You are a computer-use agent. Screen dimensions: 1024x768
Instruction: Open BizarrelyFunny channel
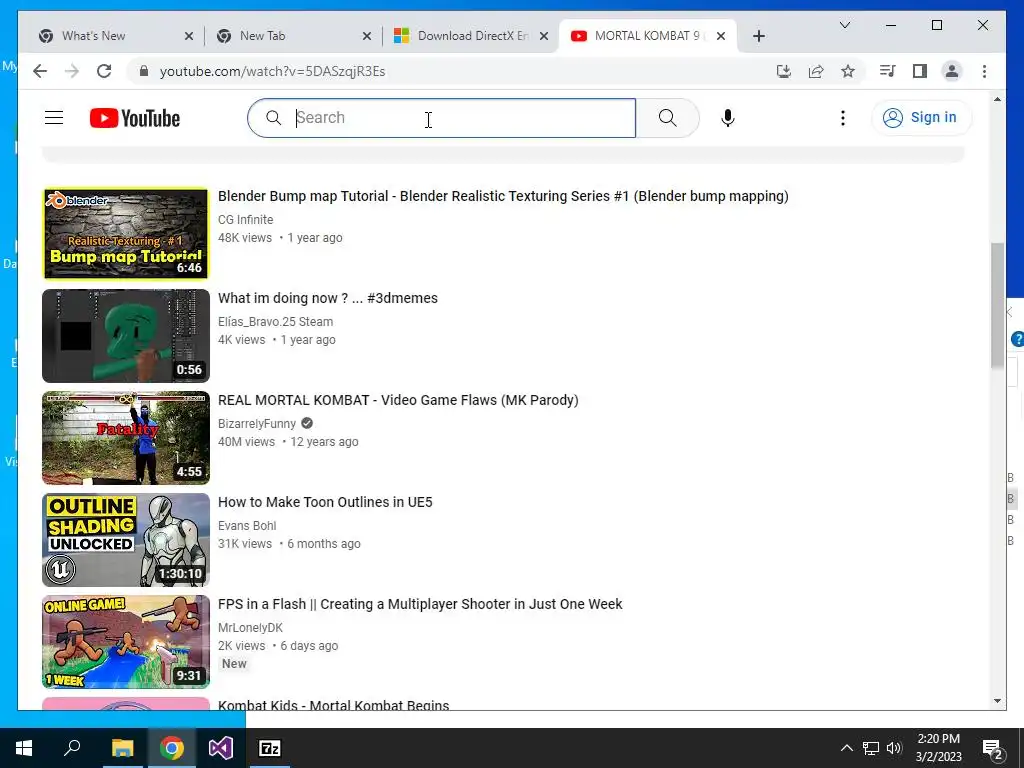pyautogui.click(x=257, y=423)
